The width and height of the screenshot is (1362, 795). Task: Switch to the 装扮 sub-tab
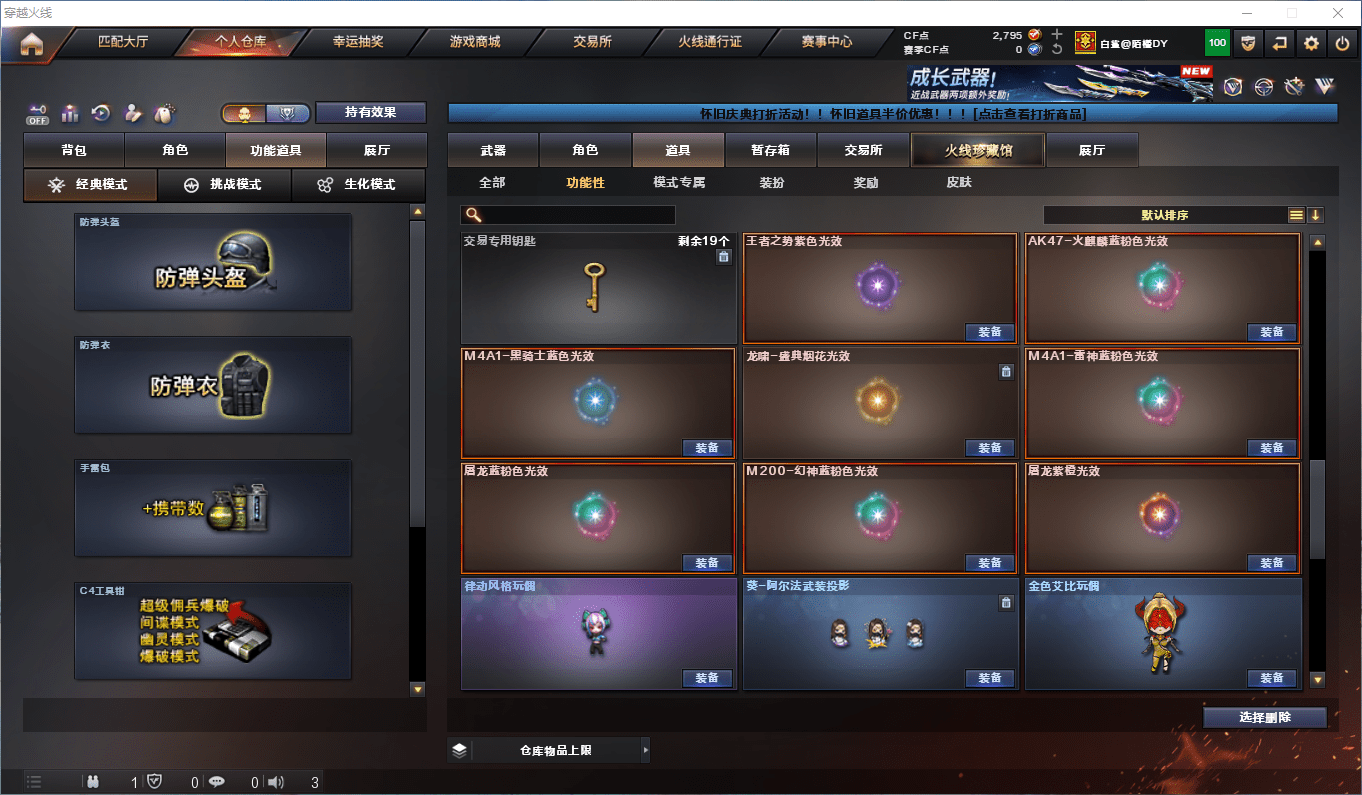[772, 183]
